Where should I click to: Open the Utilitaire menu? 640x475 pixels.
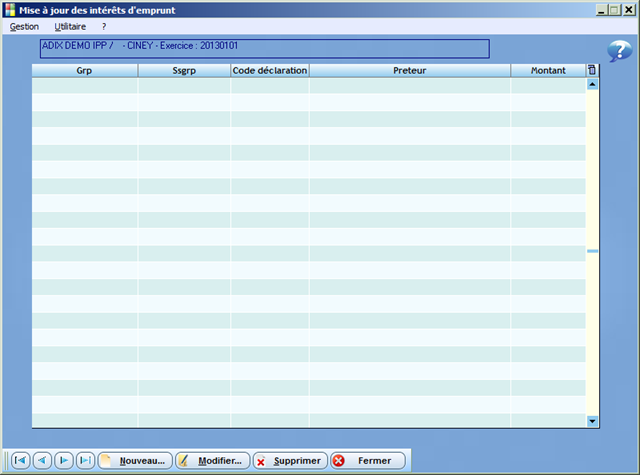click(x=70, y=27)
